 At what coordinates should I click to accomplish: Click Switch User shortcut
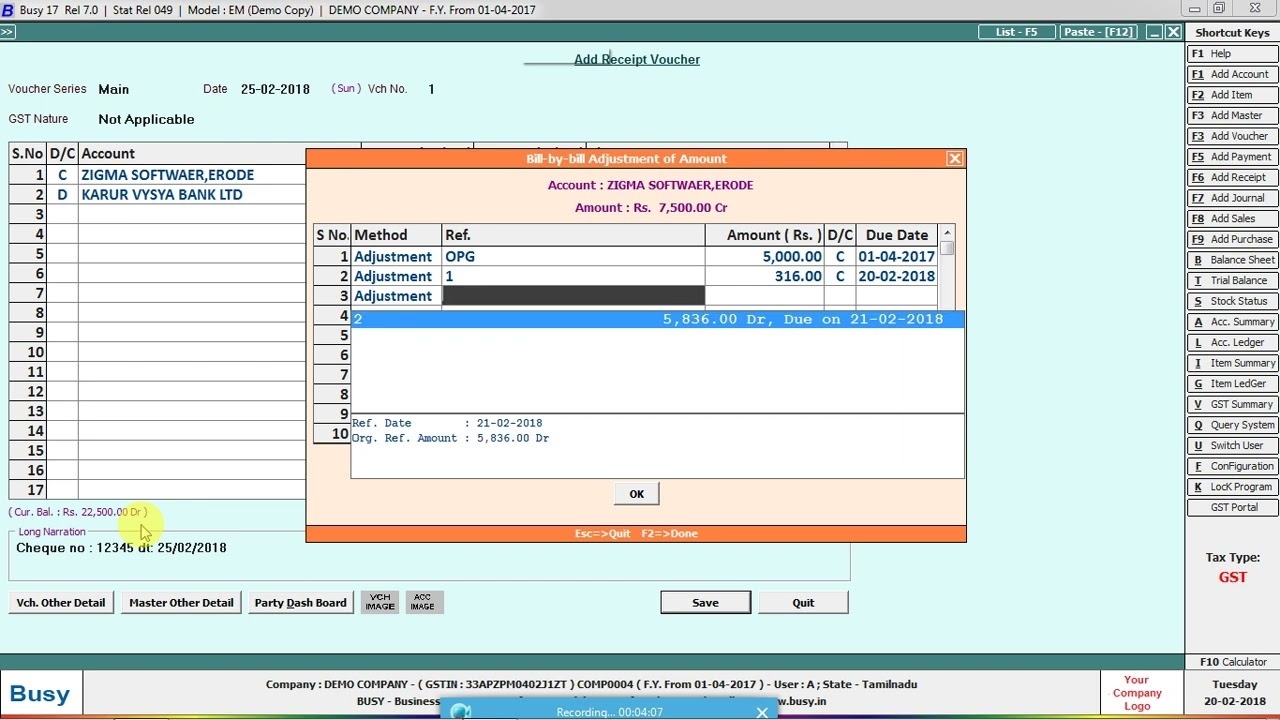[x=1232, y=446]
